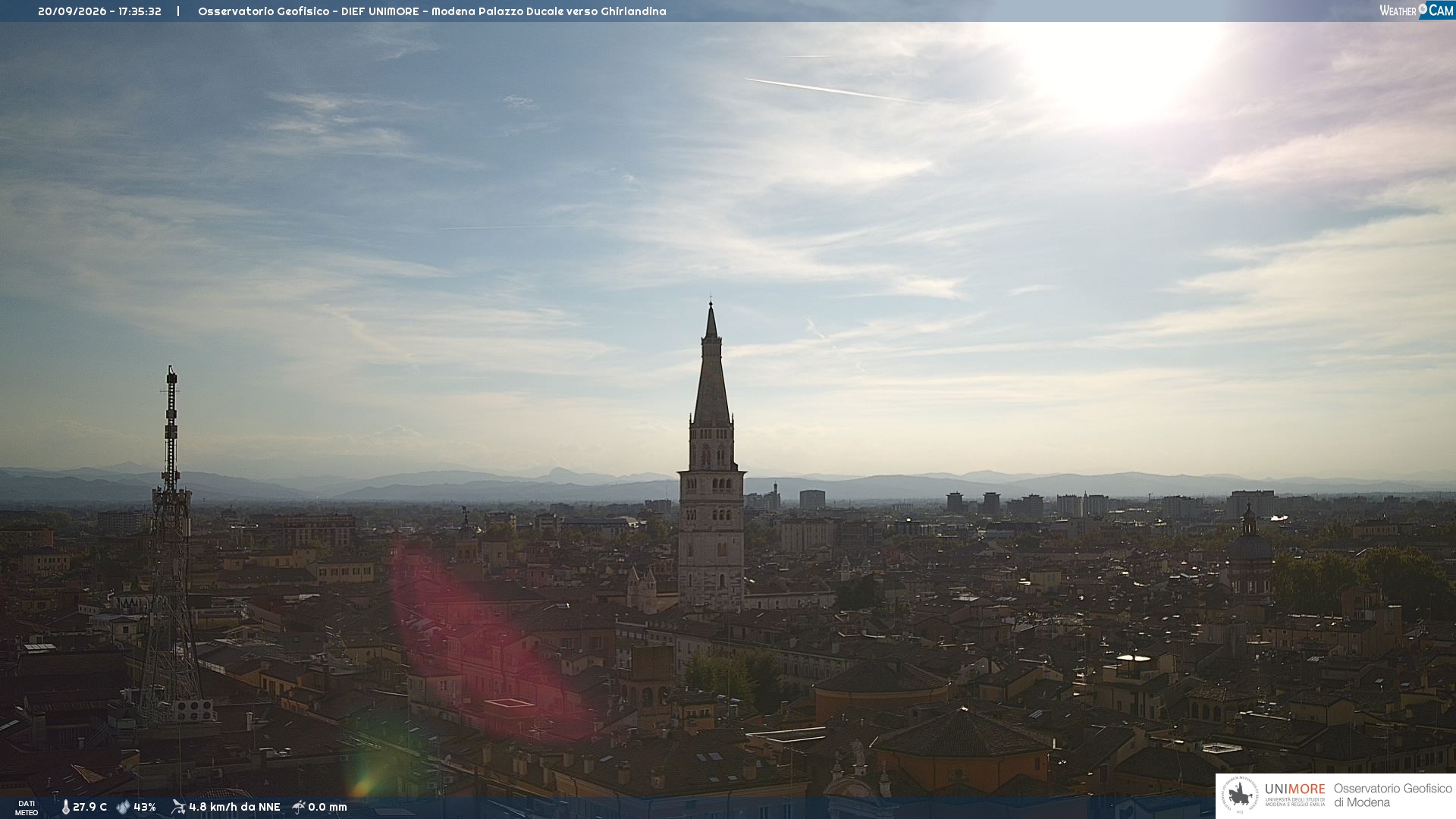Image resolution: width=1456 pixels, height=819 pixels.
Task: Click the DATI METEO label
Action: coord(27,808)
